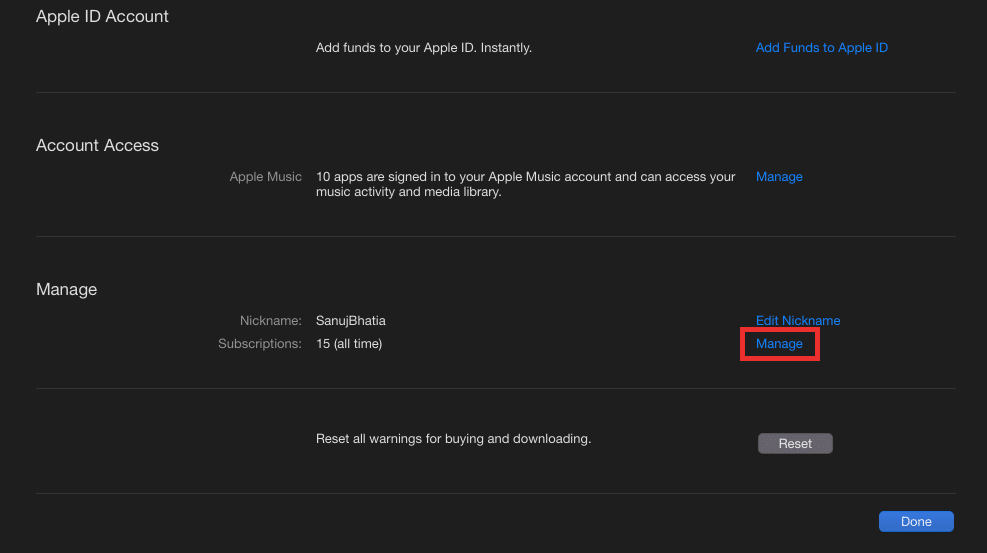Screen dimensions: 987x553
Task: Click the 'Account Access' section heading
Action: [x=97, y=145]
